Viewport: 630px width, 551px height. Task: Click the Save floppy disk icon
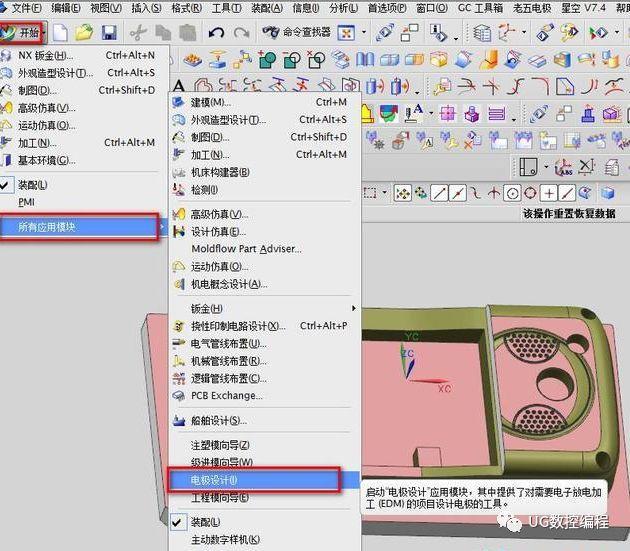109,32
